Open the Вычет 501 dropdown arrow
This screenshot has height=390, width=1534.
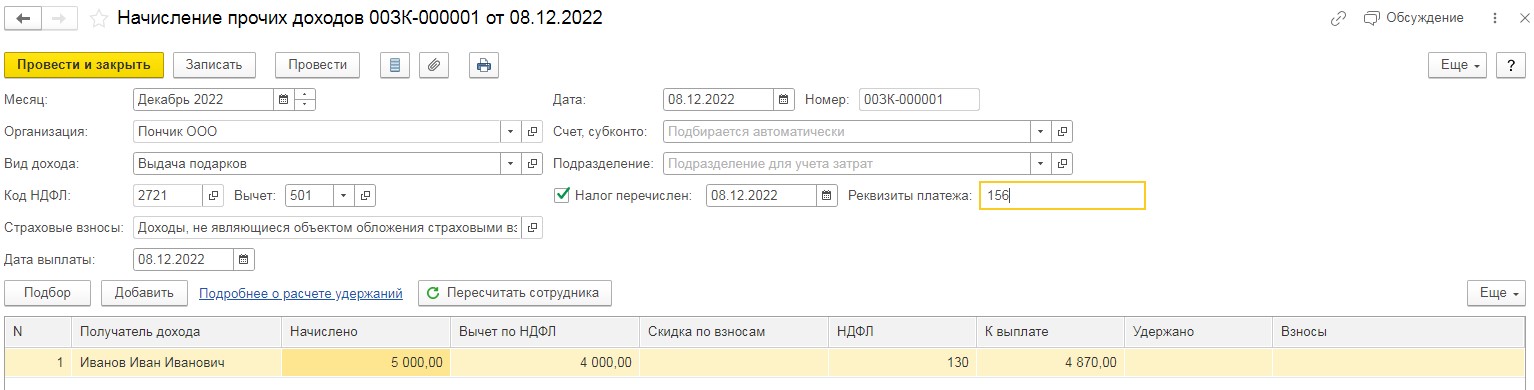[344, 196]
